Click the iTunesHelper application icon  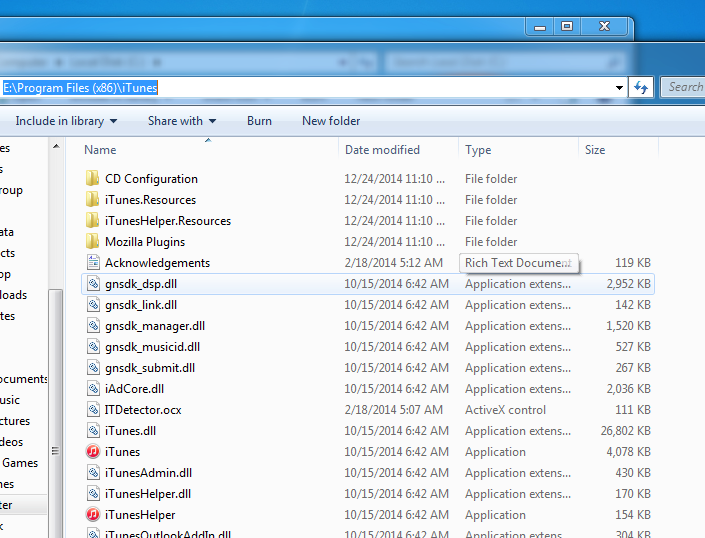click(x=93, y=514)
